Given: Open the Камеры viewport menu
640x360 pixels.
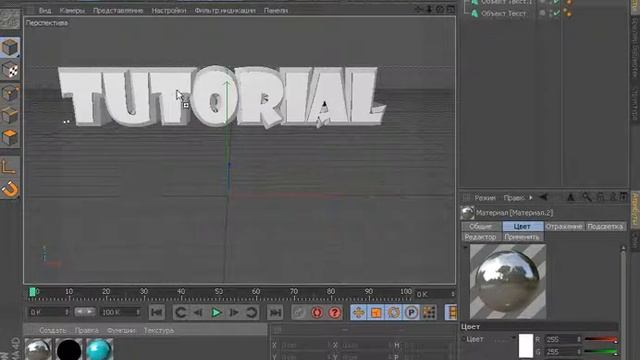Looking at the screenshot, I should pyautogui.click(x=72, y=11).
